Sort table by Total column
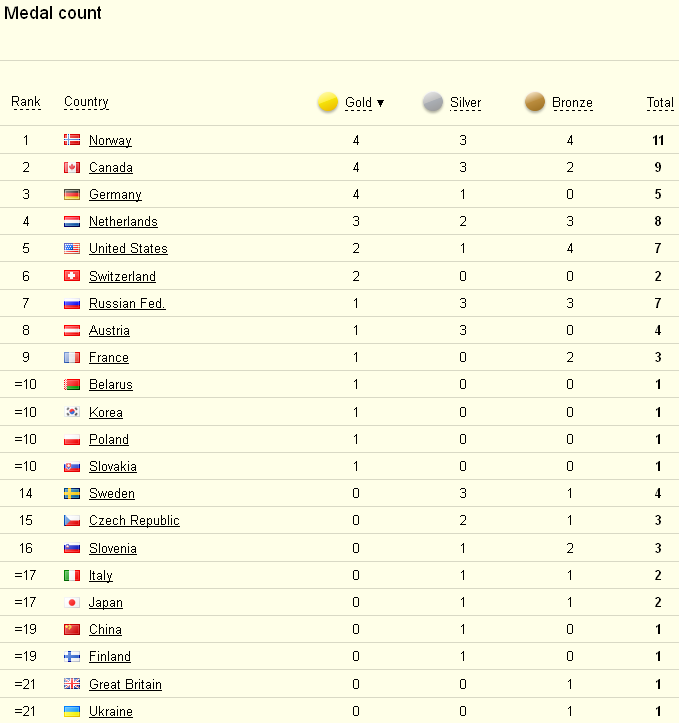679x723 pixels. (x=660, y=102)
